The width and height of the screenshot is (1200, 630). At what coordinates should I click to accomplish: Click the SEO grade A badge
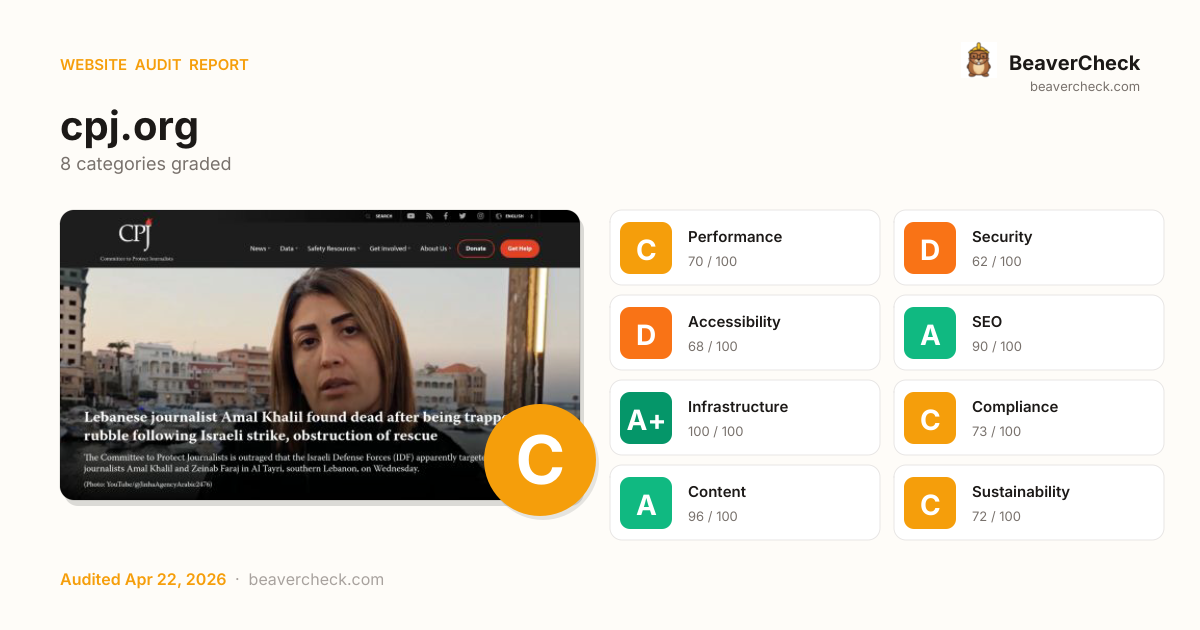point(930,333)
